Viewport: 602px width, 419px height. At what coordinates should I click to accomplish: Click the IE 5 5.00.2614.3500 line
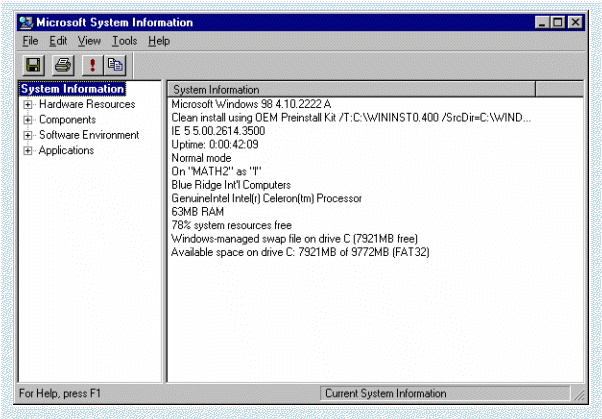(x=218, y=131)
